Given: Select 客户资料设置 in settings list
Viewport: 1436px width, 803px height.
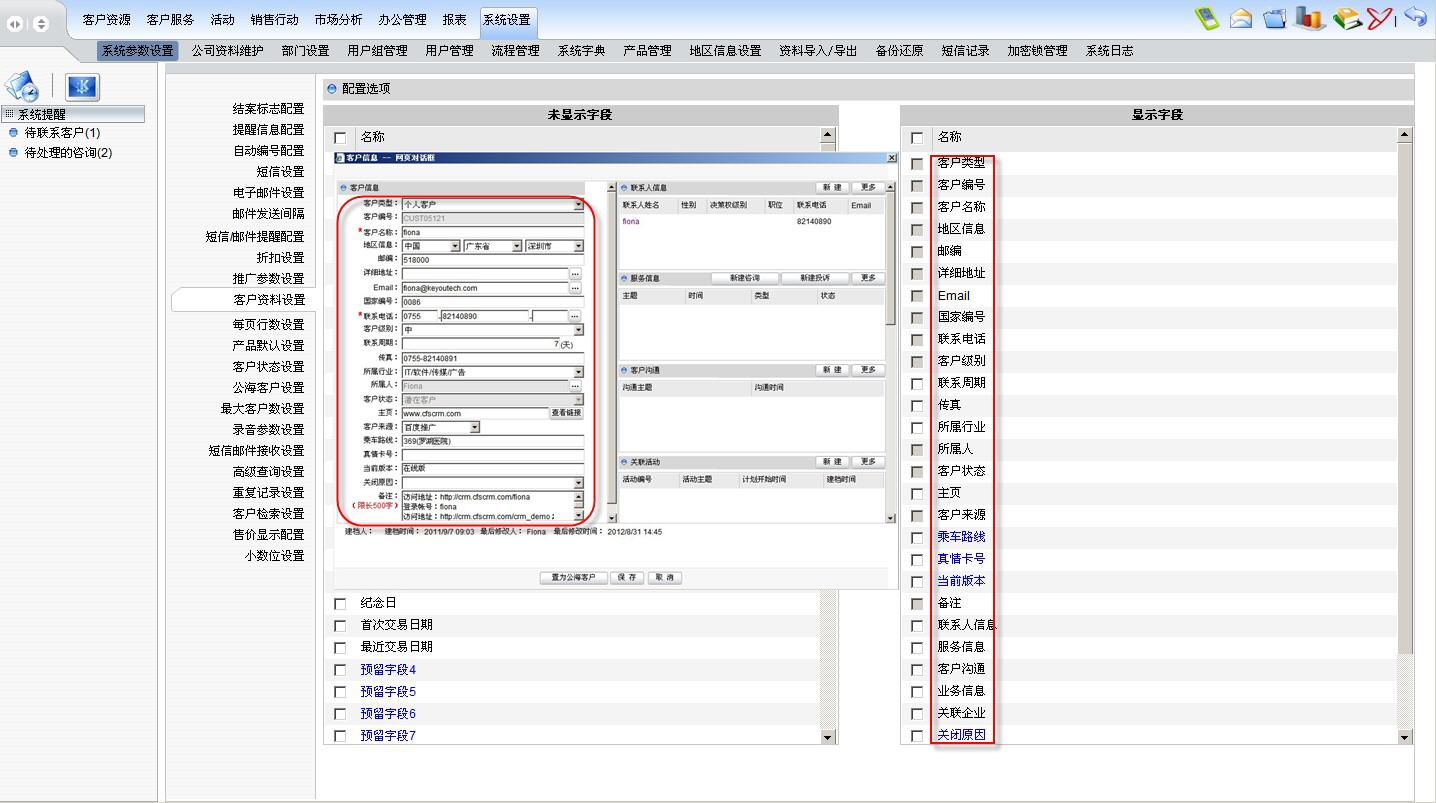Looking at the screenshot, I should (x=268, y=300).
